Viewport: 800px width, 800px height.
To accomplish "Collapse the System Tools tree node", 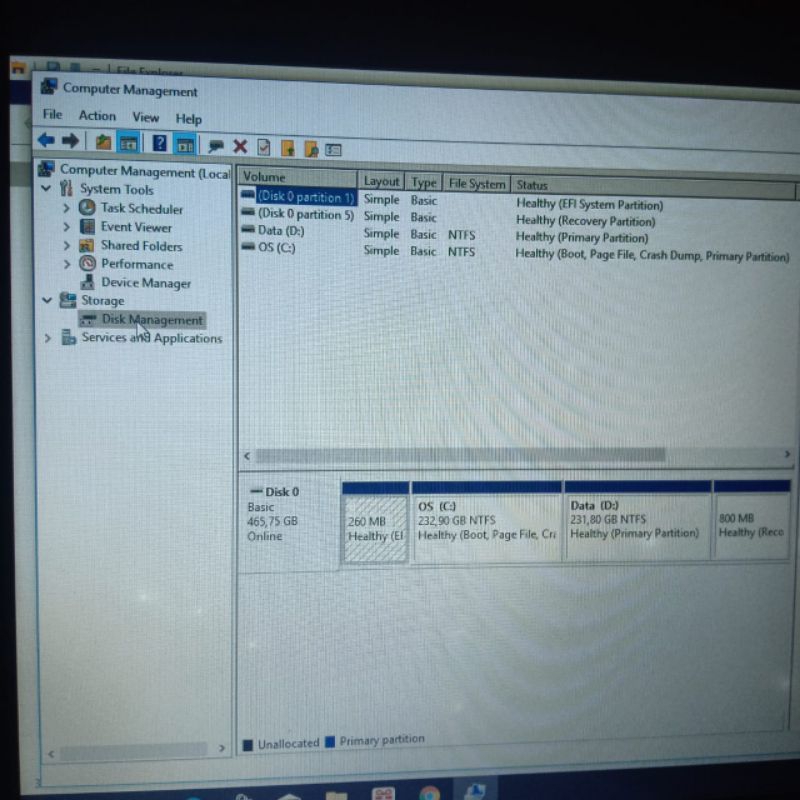I will coord(46,188).
